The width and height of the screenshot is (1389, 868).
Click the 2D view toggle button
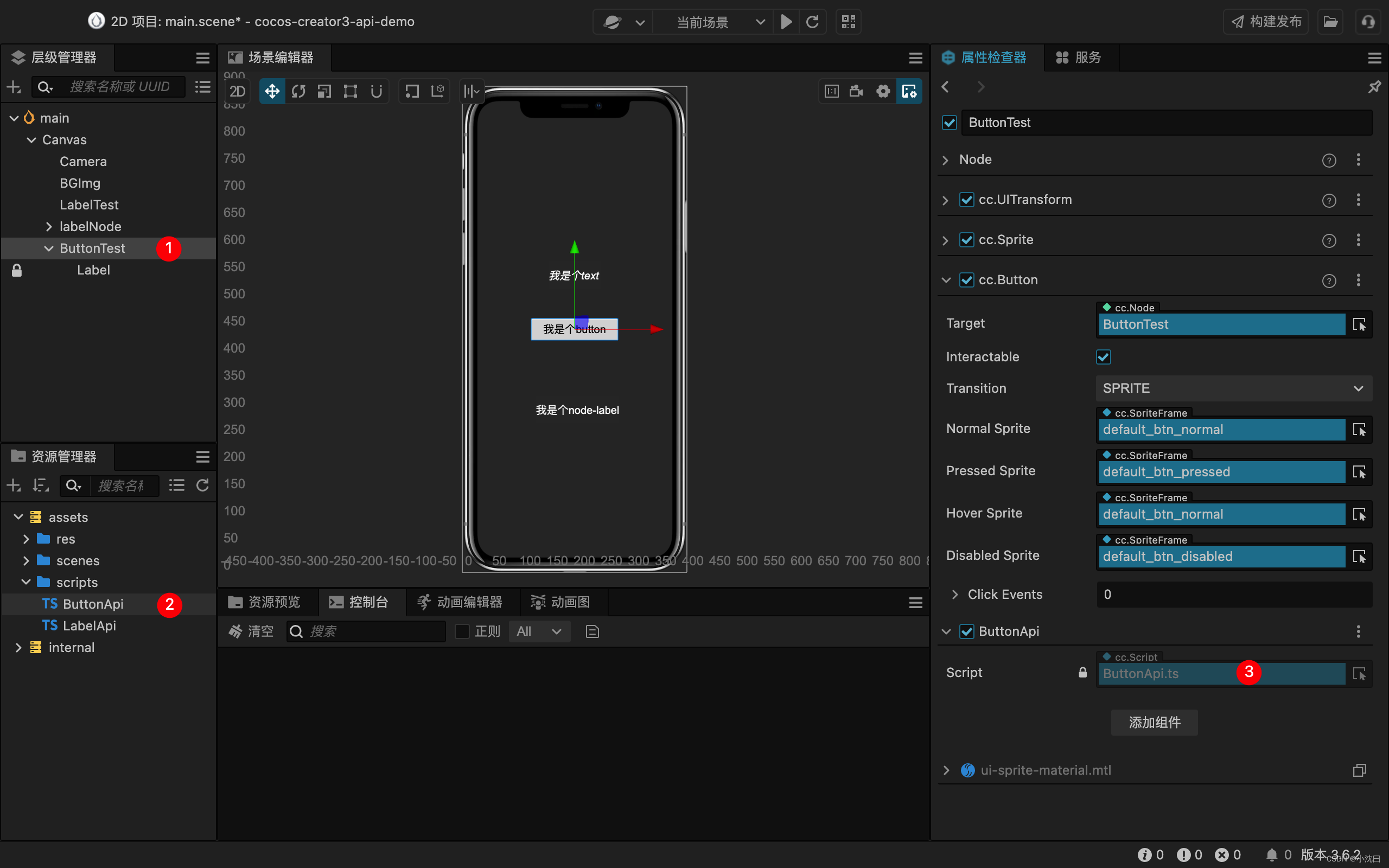(237, 91)
